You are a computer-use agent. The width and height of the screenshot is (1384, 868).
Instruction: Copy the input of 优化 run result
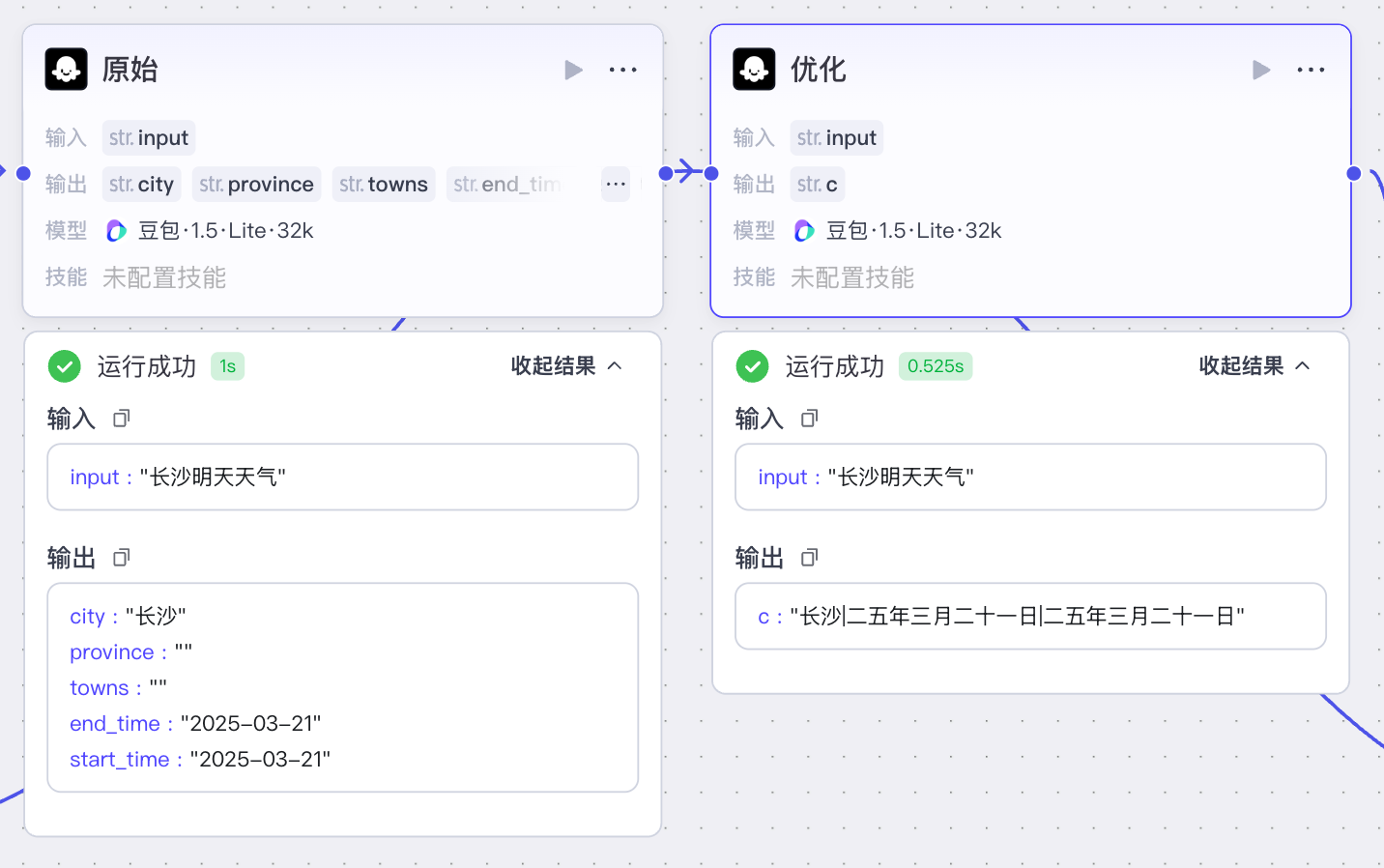point(809,419)
